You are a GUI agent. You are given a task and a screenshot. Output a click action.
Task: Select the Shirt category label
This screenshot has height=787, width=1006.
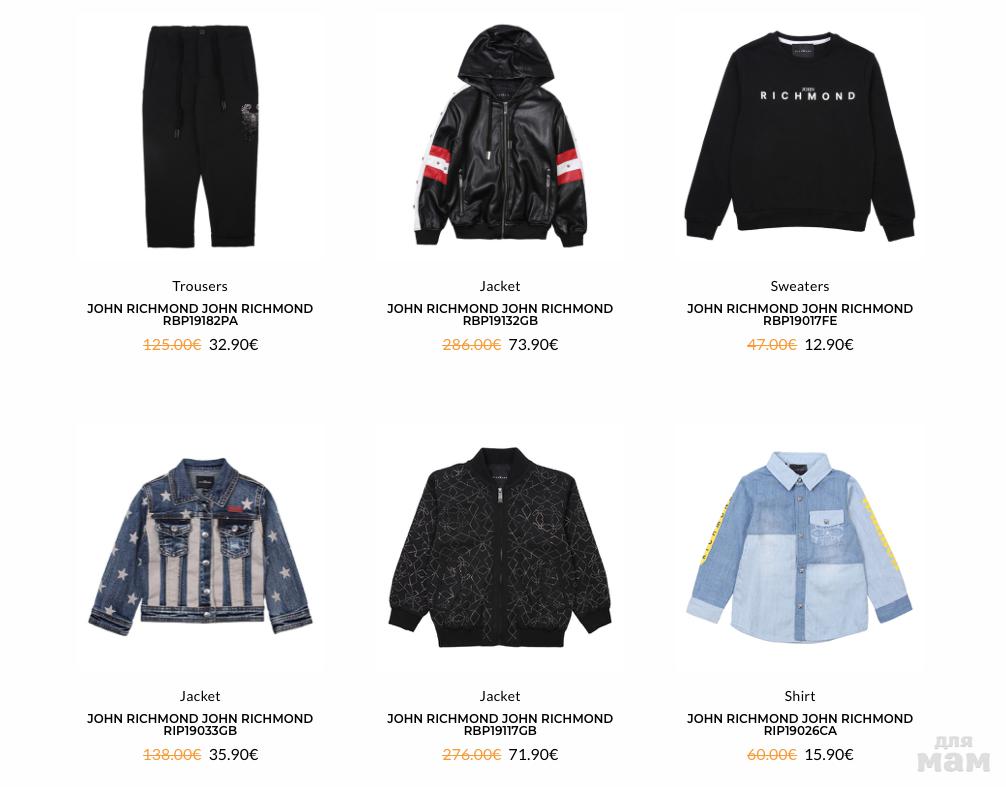coord(799,696)
